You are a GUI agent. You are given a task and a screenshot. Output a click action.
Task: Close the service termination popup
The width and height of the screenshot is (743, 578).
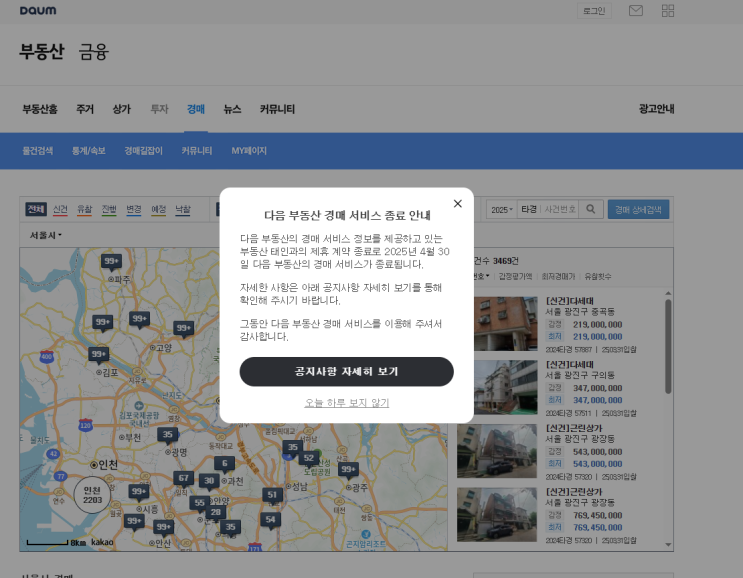(x=457, y=204)
